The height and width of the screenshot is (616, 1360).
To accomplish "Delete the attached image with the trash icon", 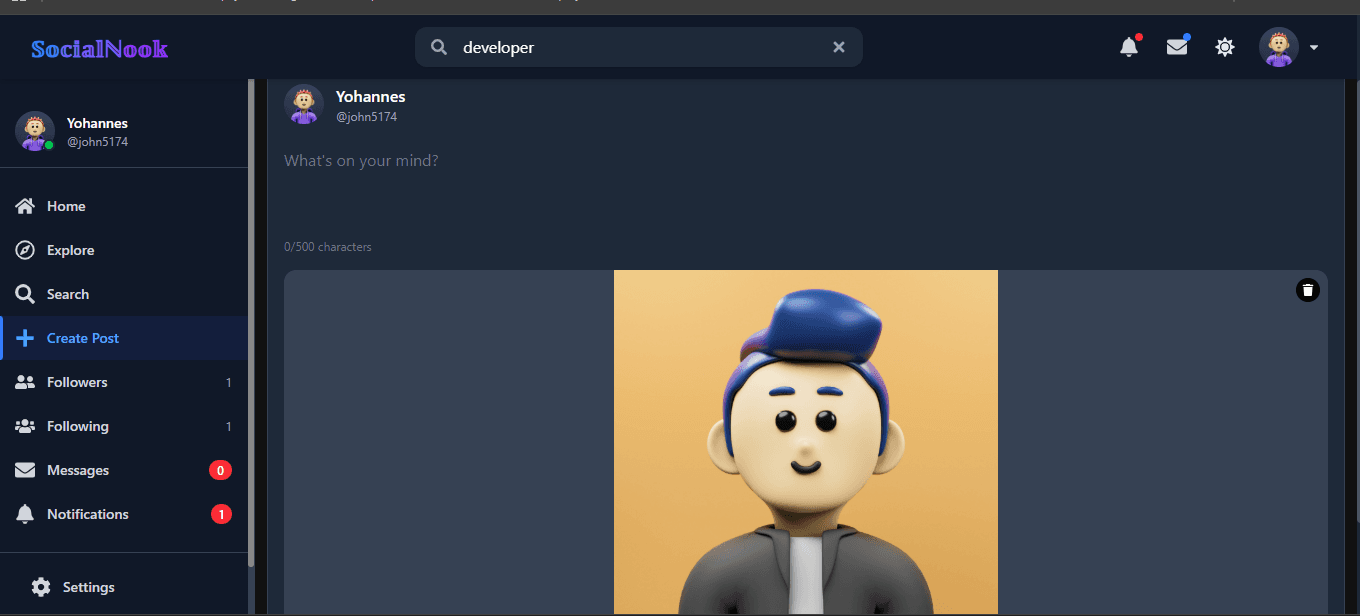I will coord(1307,290).
